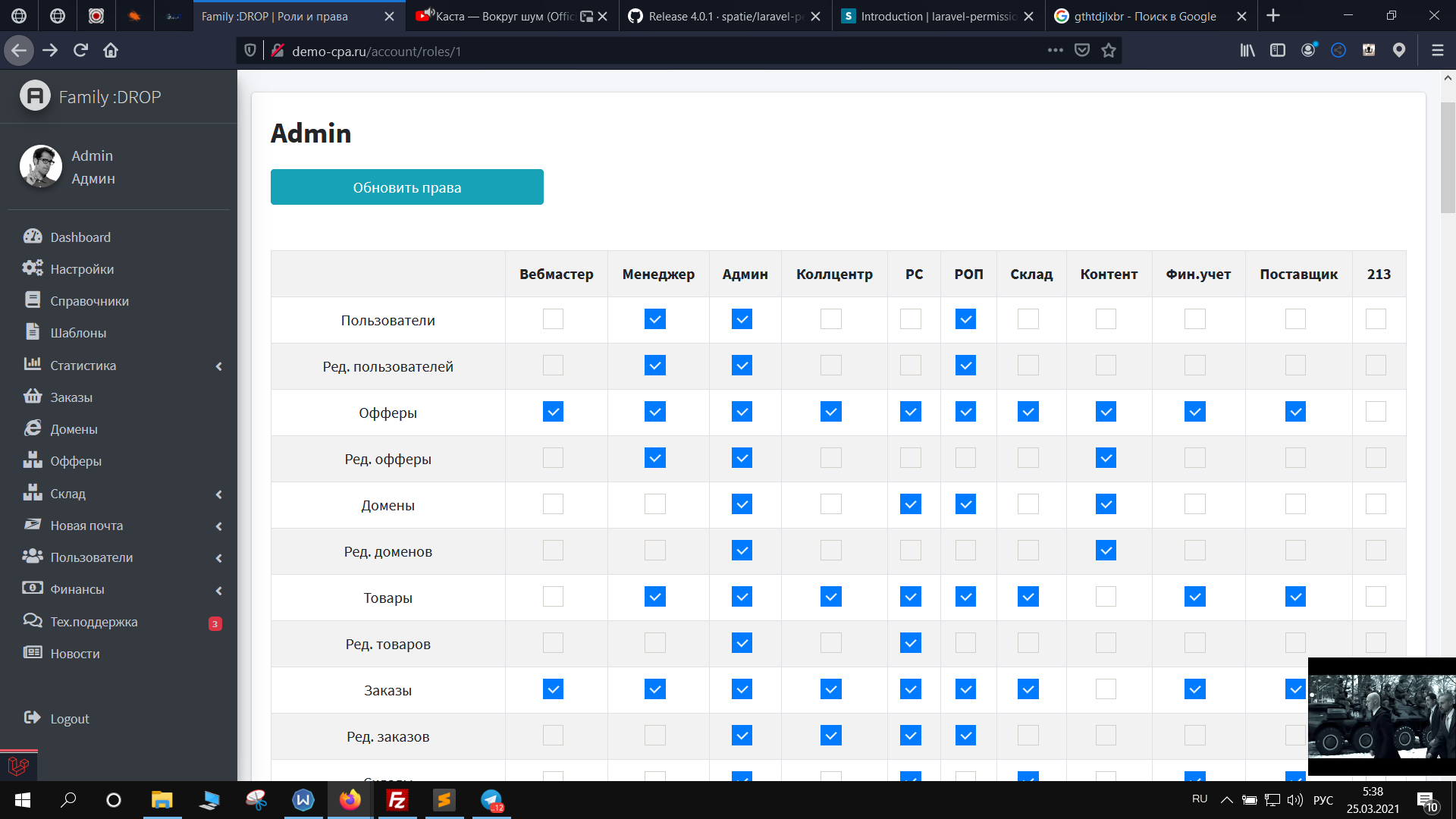Open the Домены browser icon

point(33,428)
